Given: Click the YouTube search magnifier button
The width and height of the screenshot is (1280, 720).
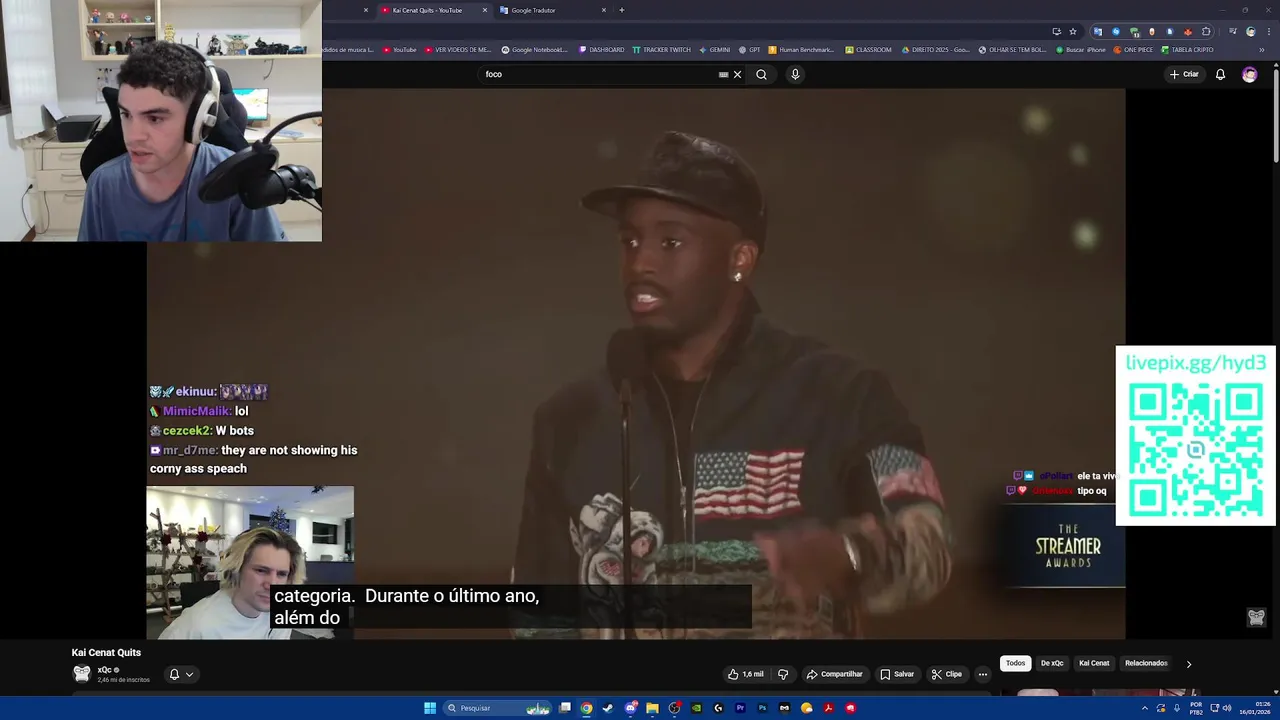Looking at the screenshot, I should point(761,74).
